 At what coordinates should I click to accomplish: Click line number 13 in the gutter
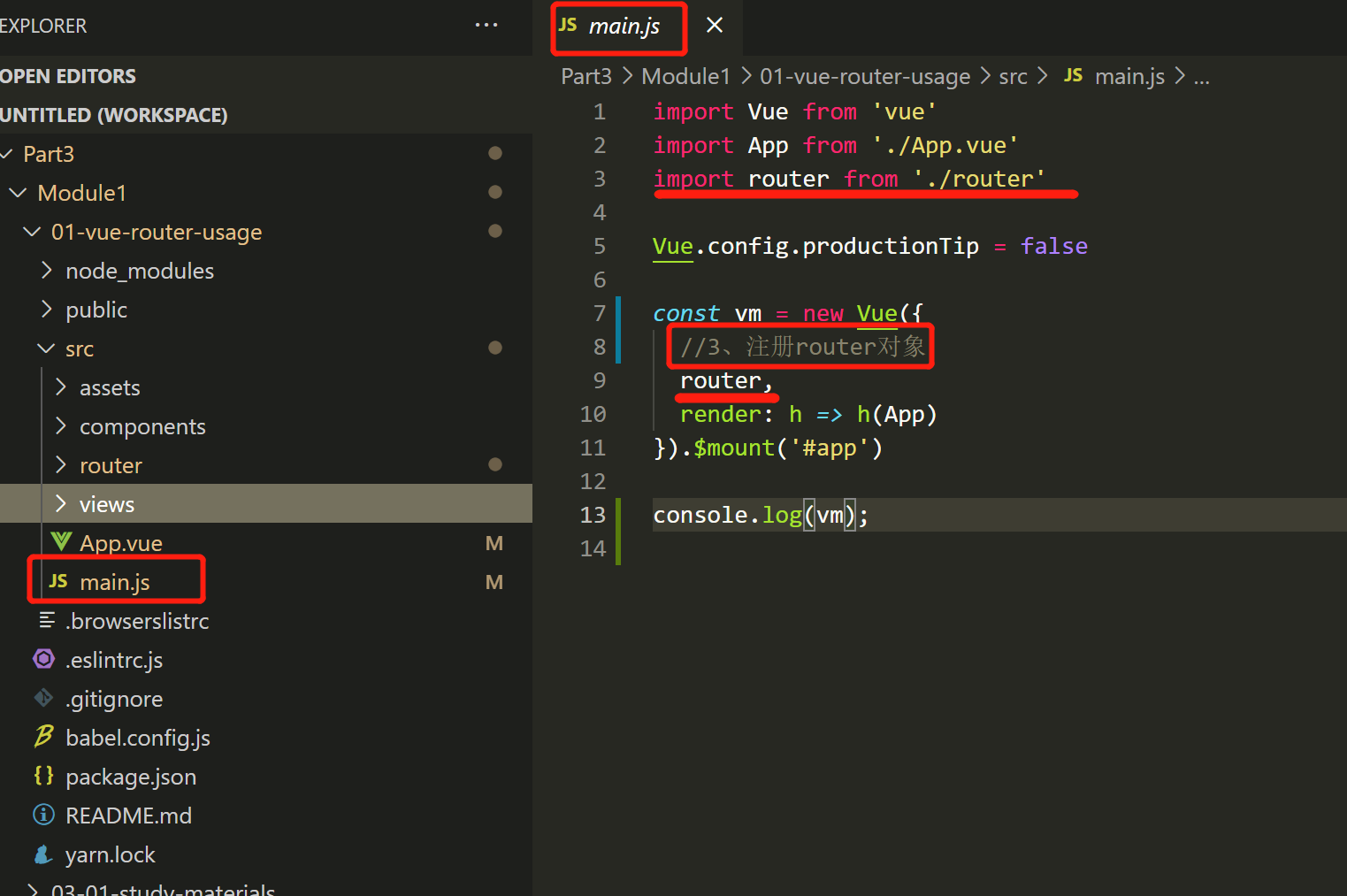pyautogui.click(x=593, y=515)
